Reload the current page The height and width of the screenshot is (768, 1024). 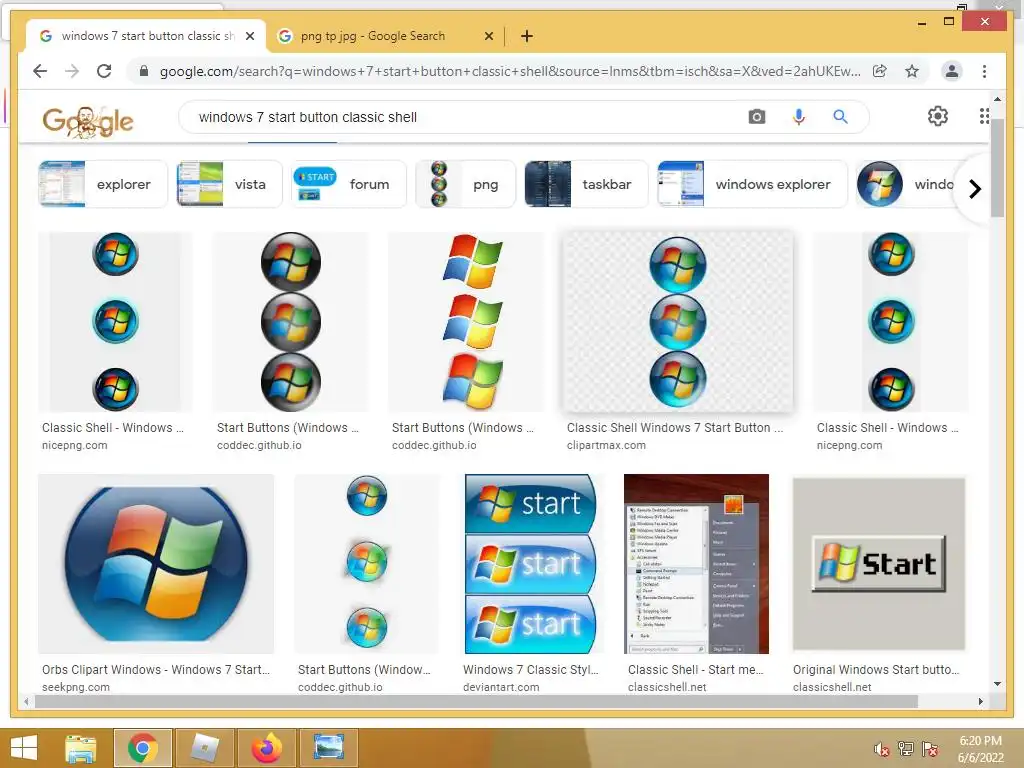point(104,71)
